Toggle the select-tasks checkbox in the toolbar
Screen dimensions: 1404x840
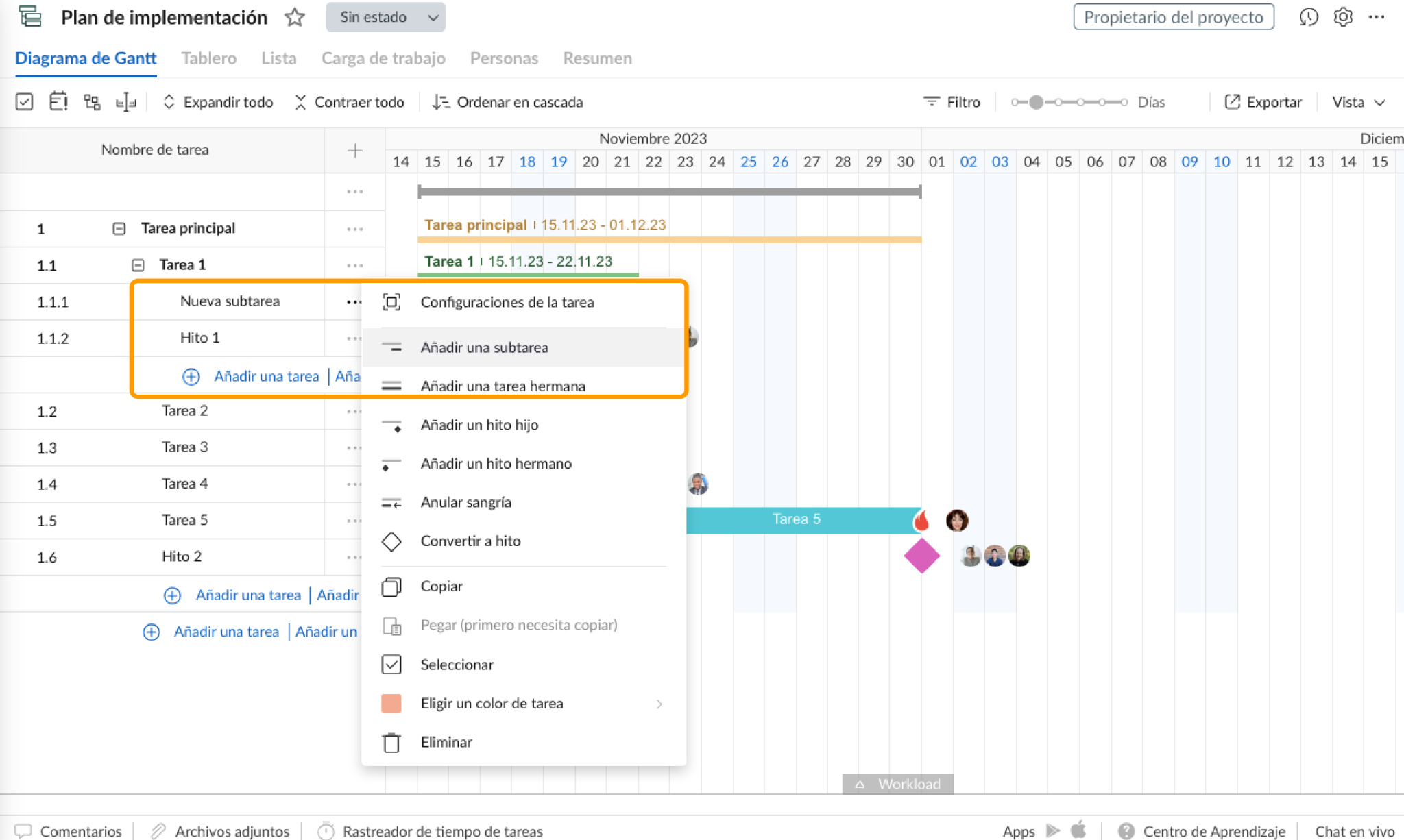(25, 102)
